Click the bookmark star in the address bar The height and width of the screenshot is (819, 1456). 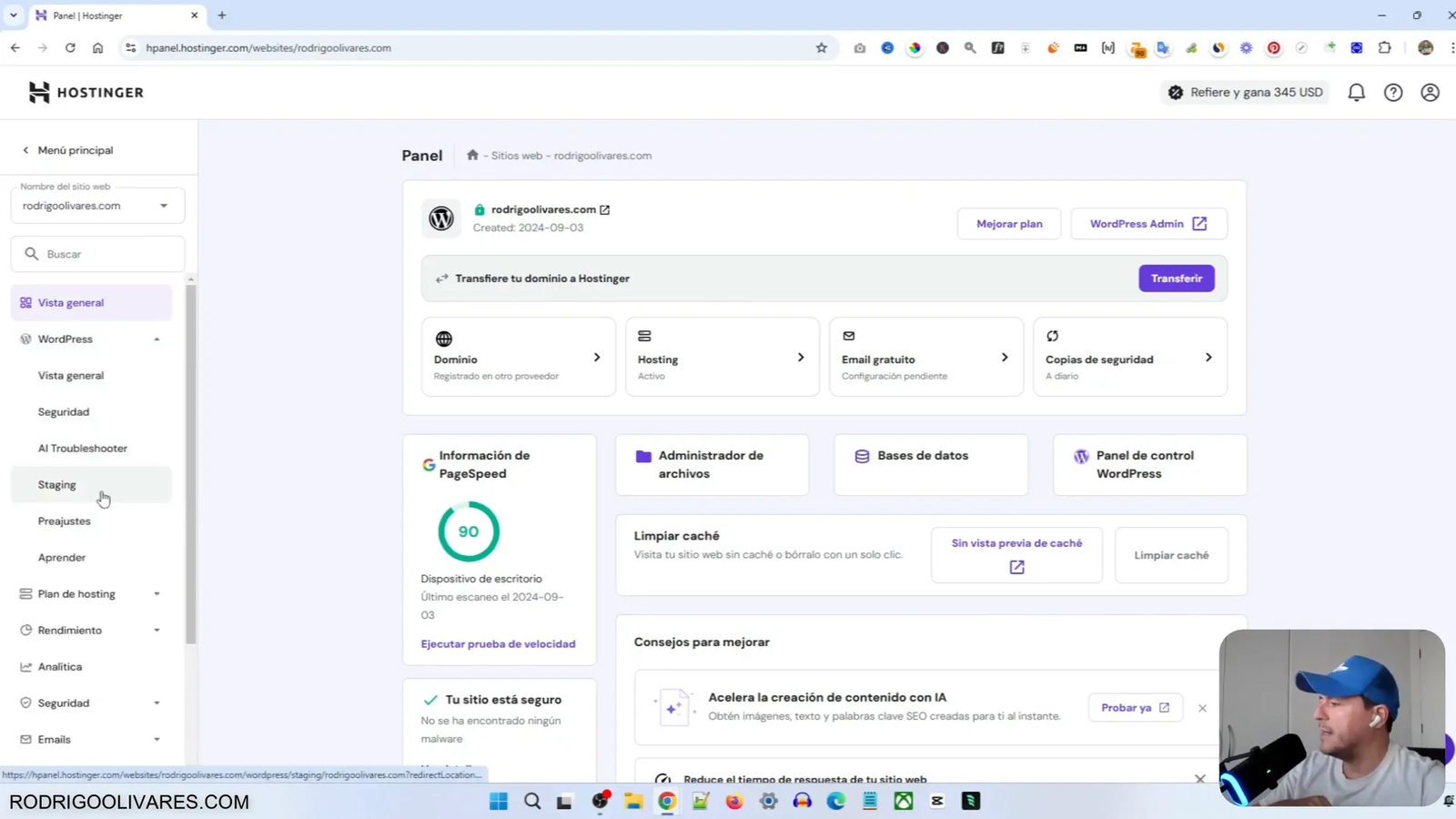pyautogui.click(x=821, y=47)
